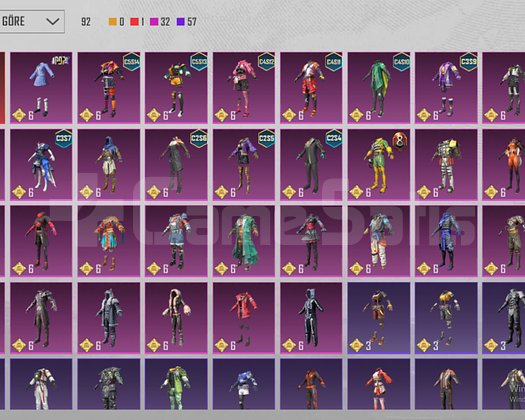Click gold crown icon on green long robe card
Viewport: 525px width, 420px height.
(221, 268)
